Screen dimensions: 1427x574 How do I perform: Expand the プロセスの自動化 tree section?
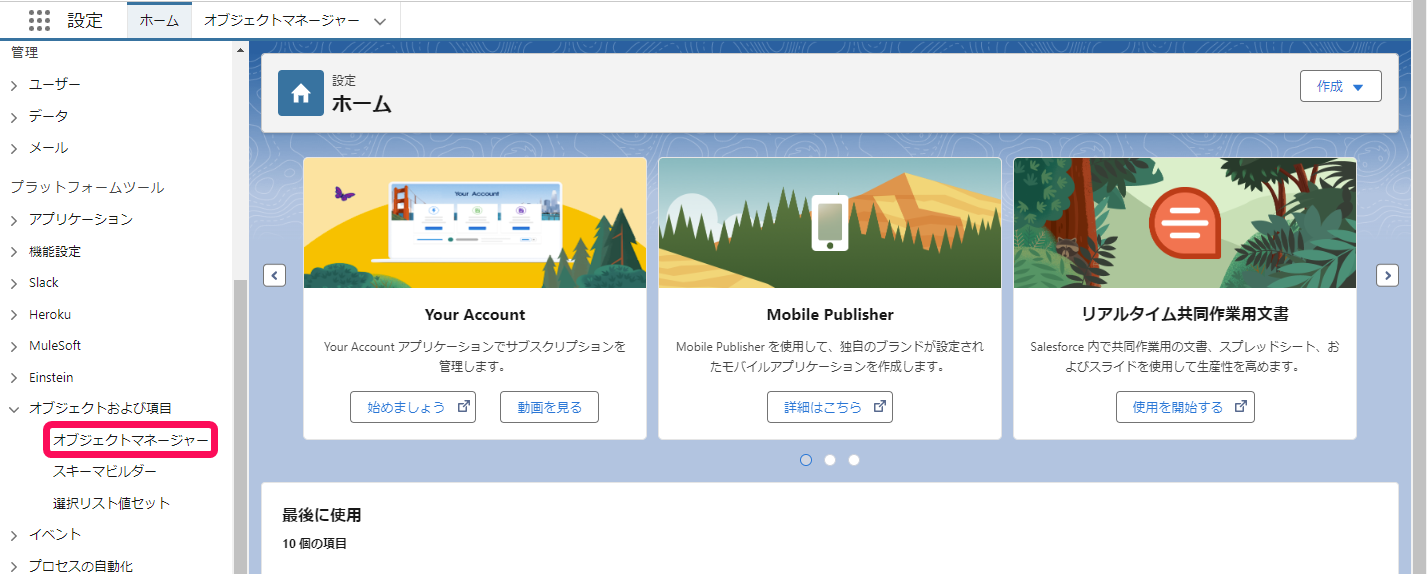[14, 567]
